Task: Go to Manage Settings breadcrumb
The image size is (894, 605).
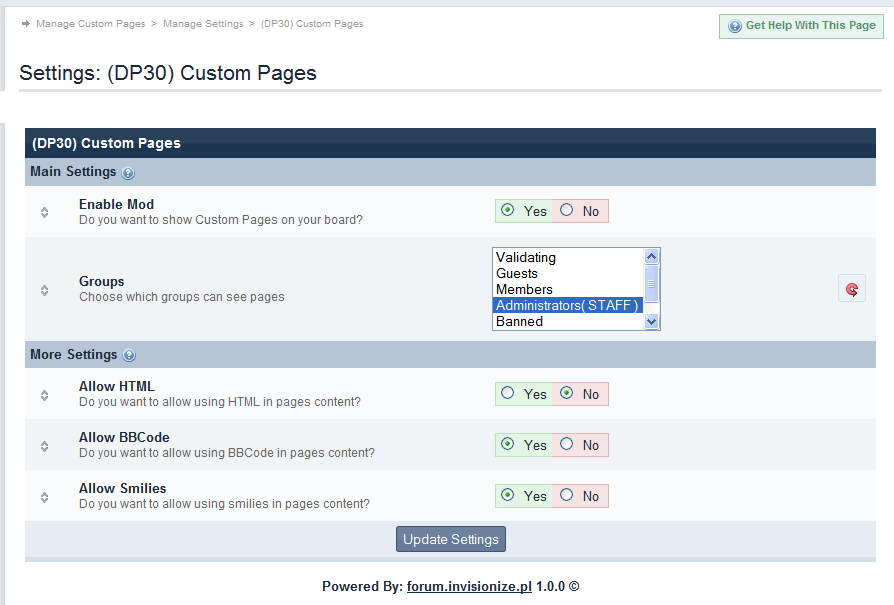Action: (x=203, y=24)
